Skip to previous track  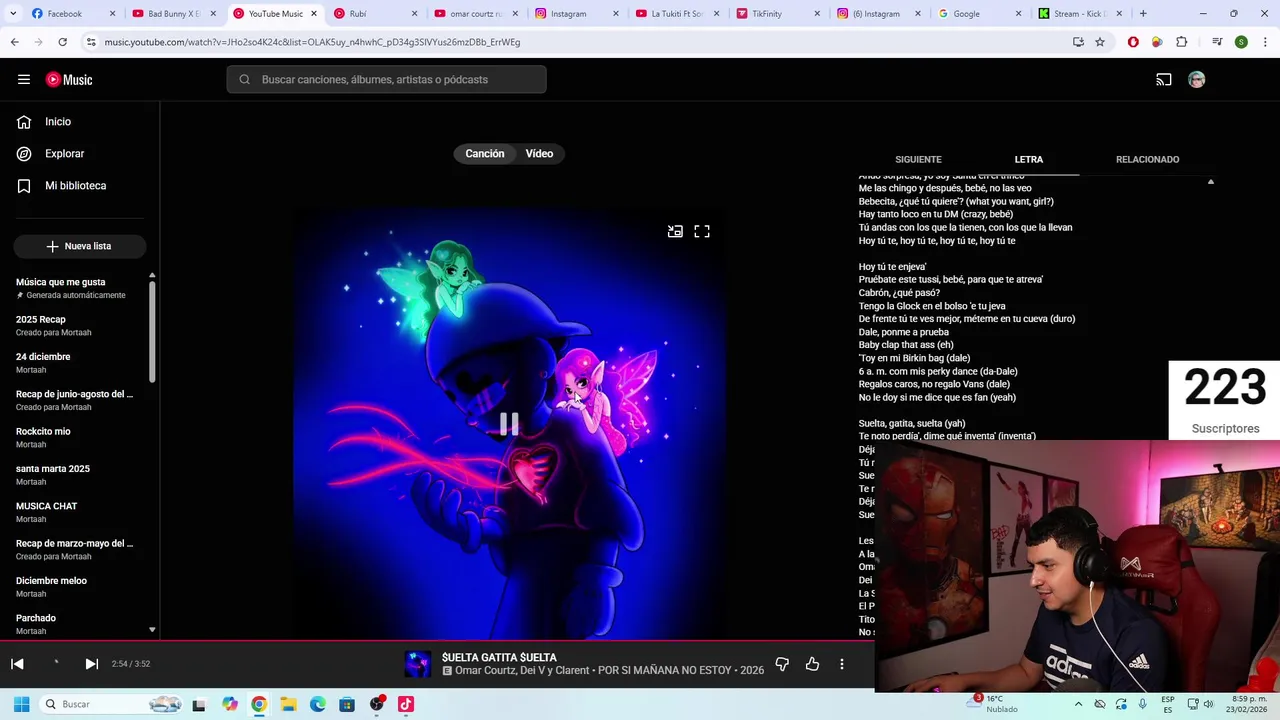(17, 664)
